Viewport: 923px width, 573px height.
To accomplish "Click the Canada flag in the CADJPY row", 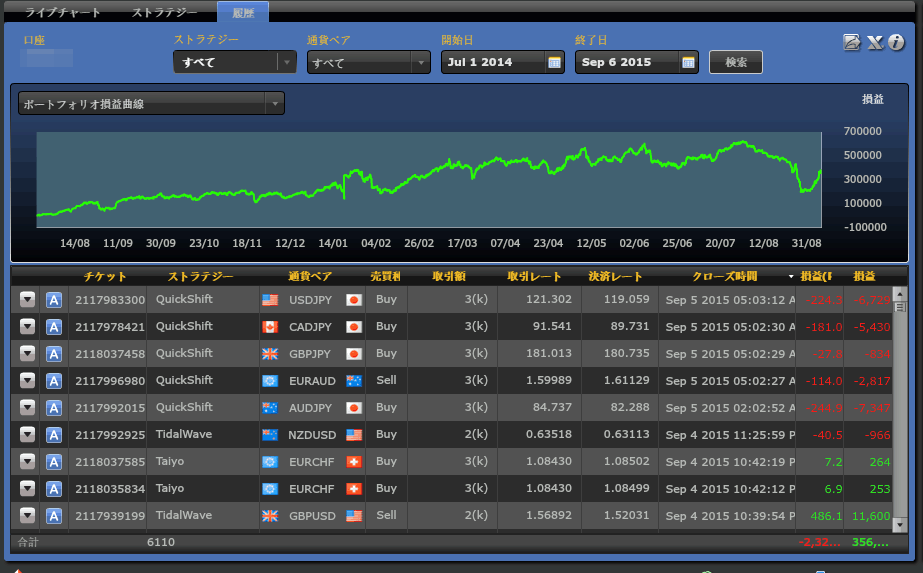I will (270, 327).
